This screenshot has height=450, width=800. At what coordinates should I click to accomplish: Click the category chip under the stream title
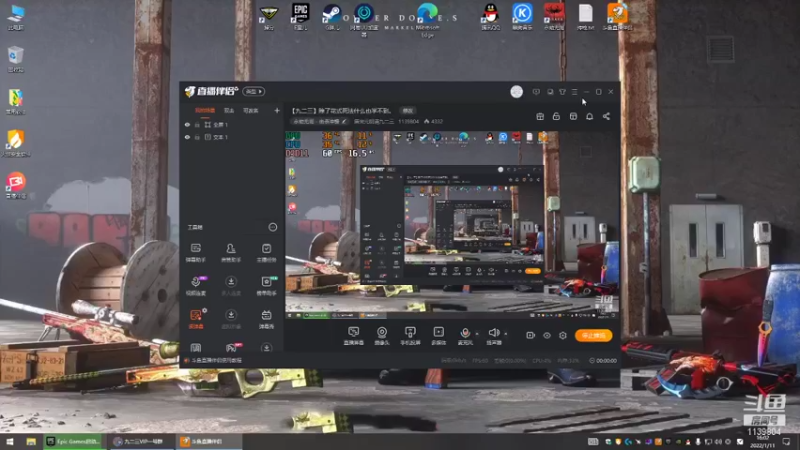click(320, 121)
